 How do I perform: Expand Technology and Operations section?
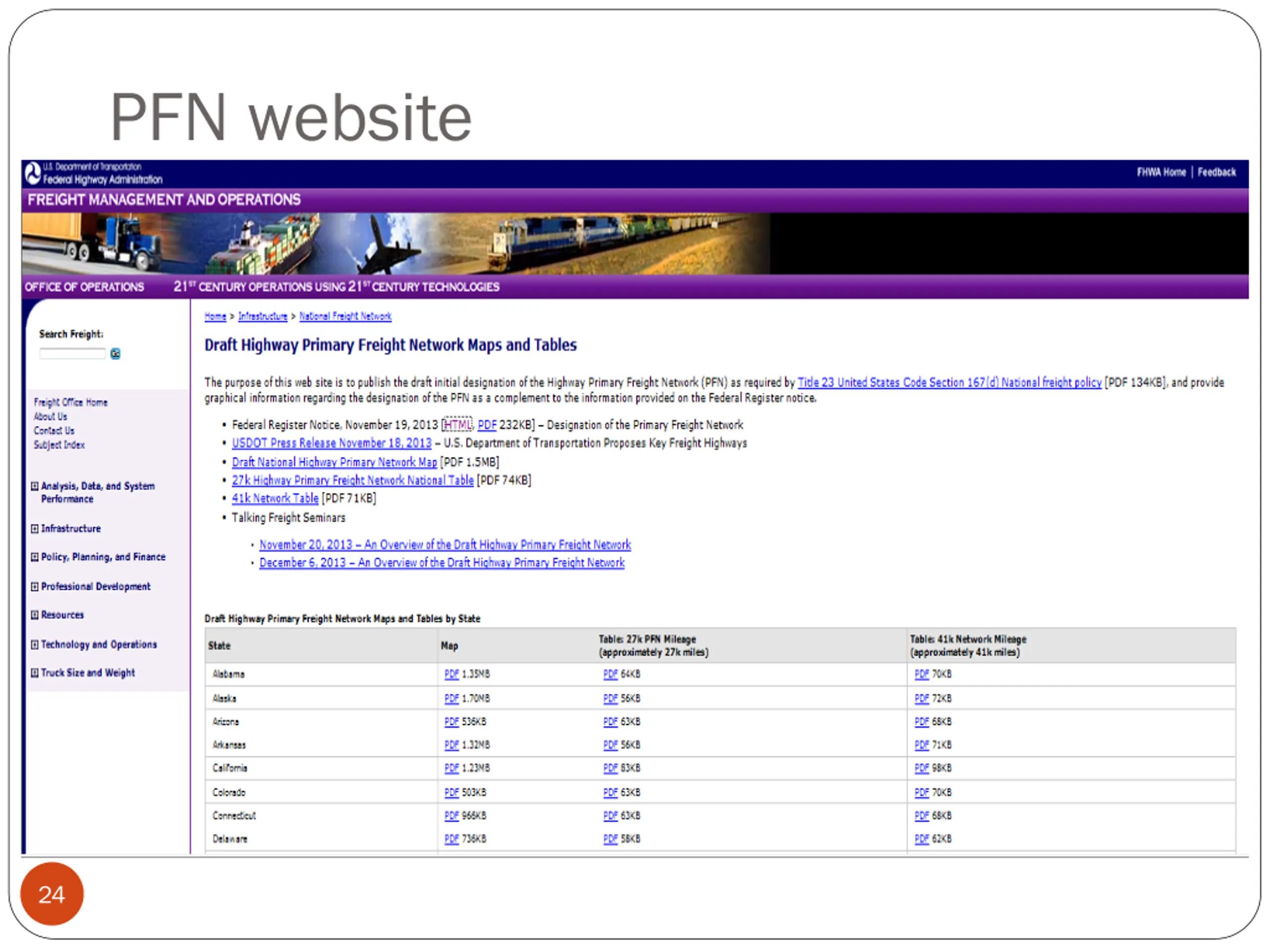pos(34,645)
